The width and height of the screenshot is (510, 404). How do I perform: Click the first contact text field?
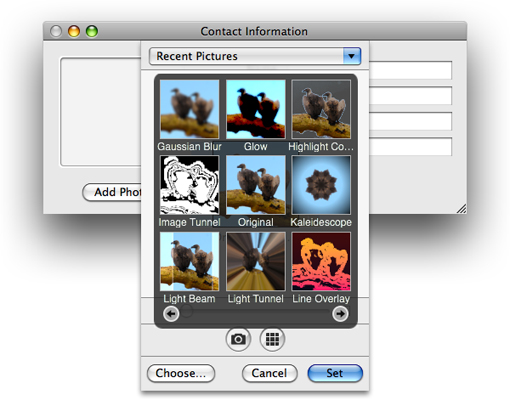(410, 70)
